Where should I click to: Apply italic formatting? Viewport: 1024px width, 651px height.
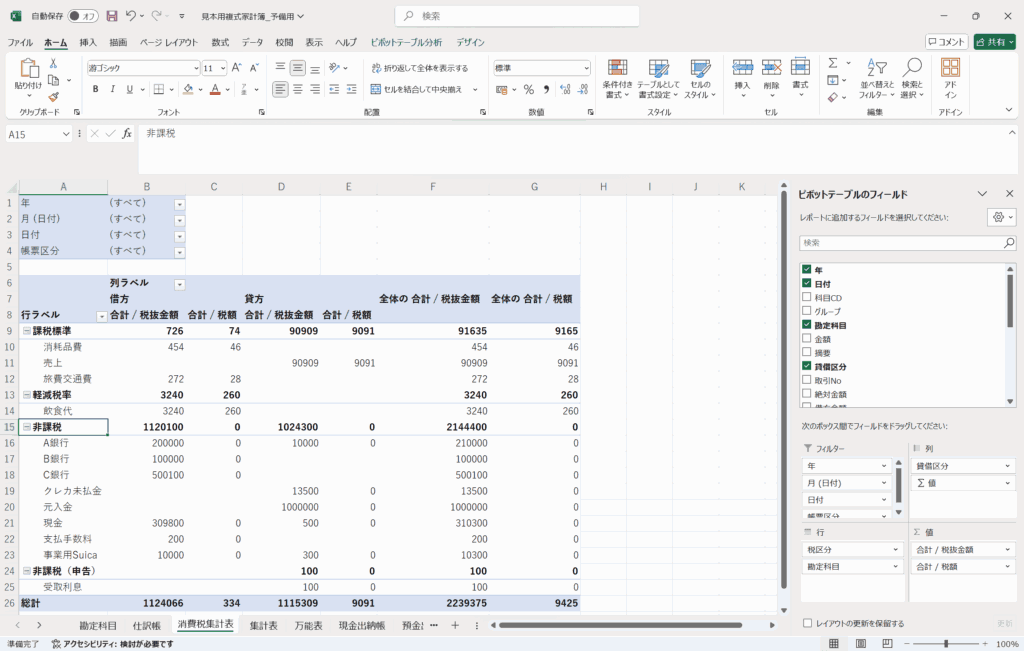[x=112, y=89]
